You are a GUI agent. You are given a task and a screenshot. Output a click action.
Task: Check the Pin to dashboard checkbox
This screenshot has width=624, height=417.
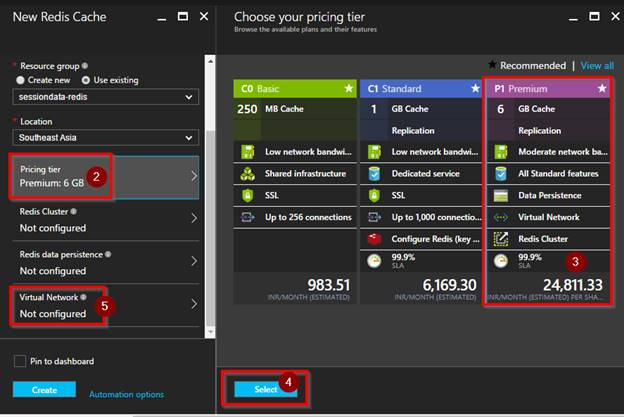click(x=20, y=361)
